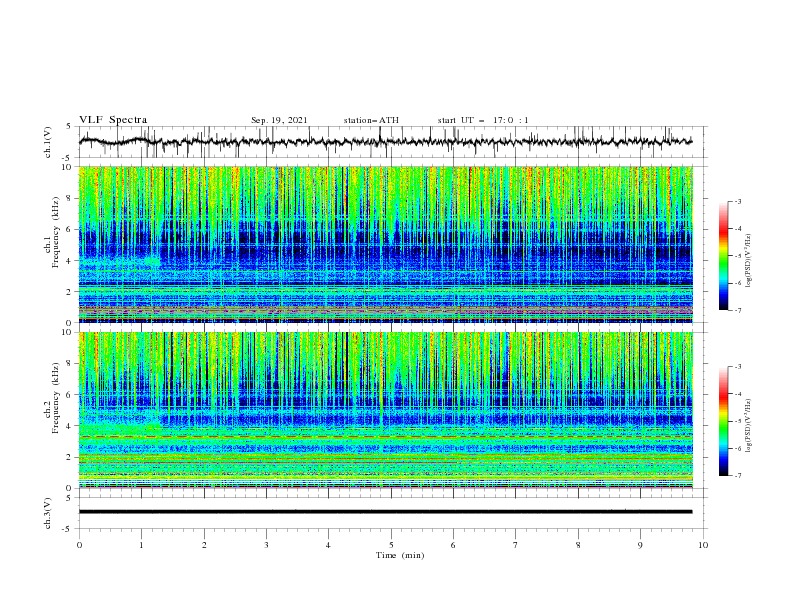
Task: Click inside the ch.2 spectrogram panel
Action: point(386,410)
